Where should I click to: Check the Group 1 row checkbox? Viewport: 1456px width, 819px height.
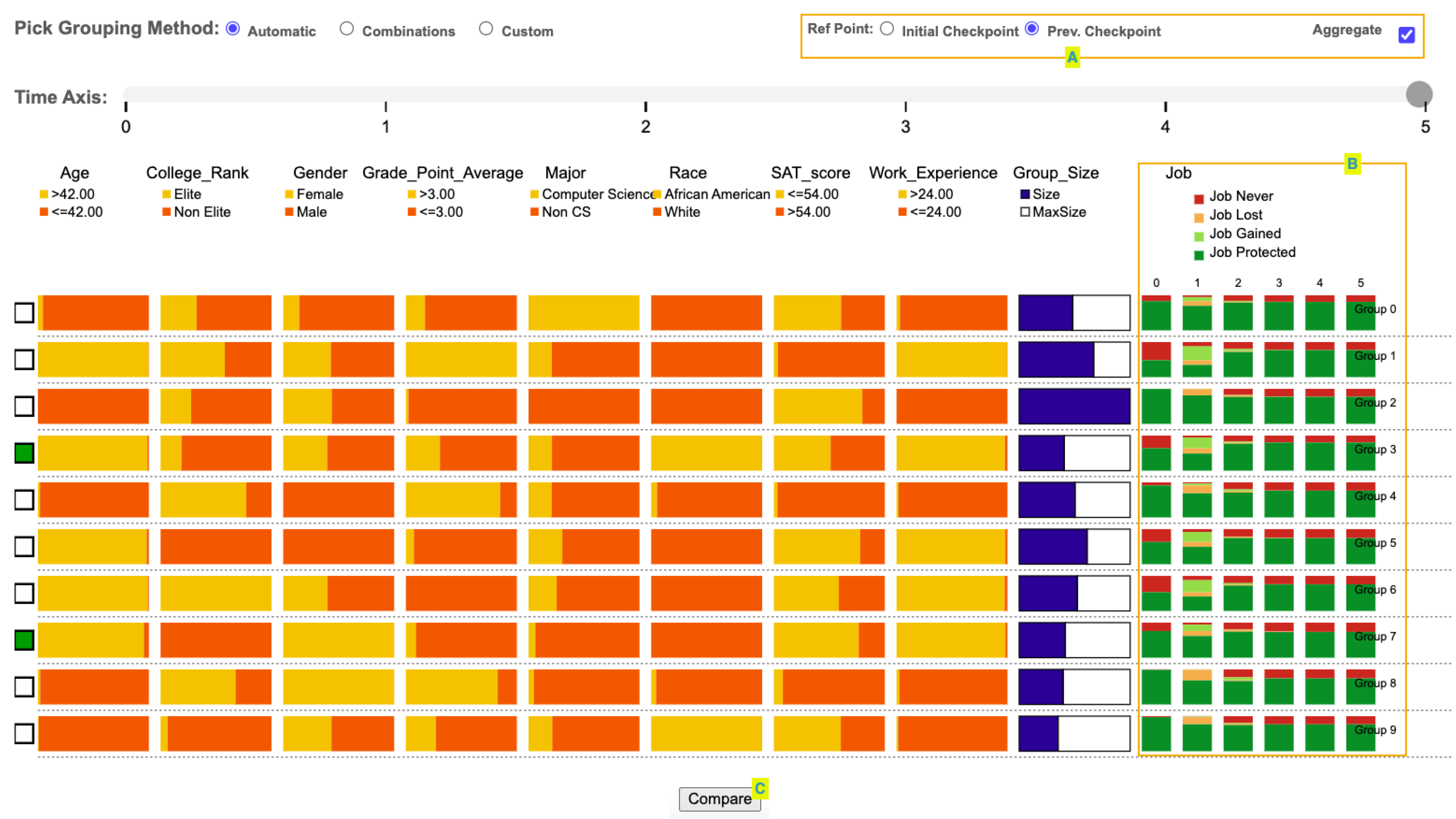pyautogui.click(x=24, y=360)
